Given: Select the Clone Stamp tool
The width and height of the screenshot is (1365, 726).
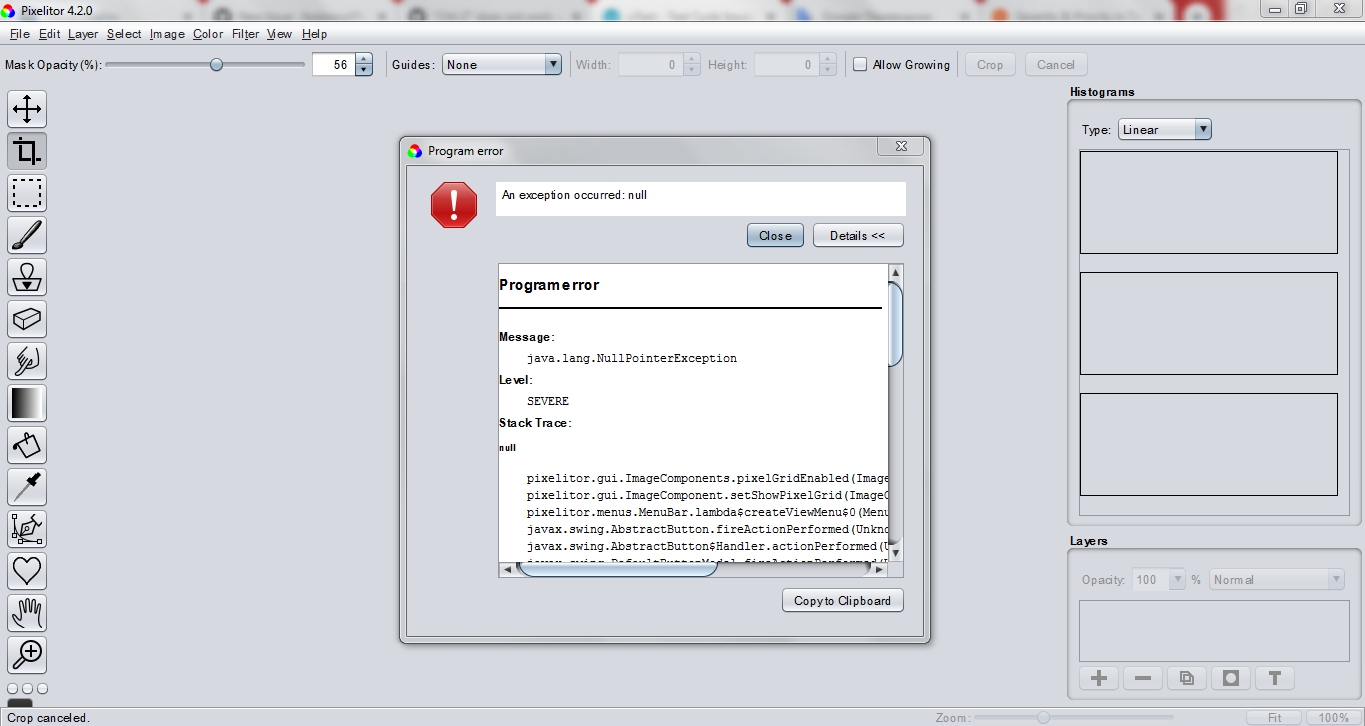Looking at the screenshot, I should [27, 277].
